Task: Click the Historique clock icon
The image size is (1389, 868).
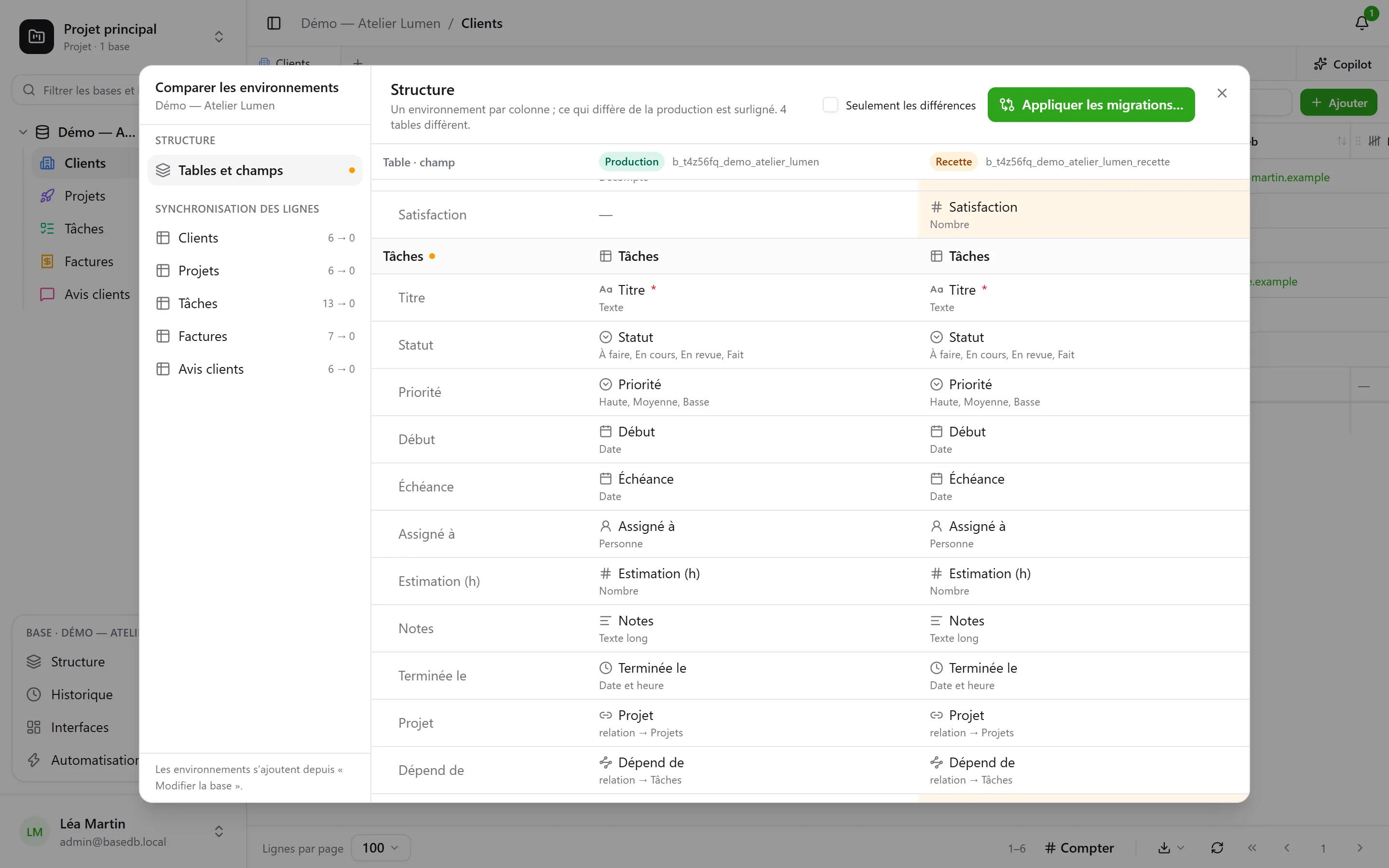Action: pyautogui.click(x=34, y=694)
